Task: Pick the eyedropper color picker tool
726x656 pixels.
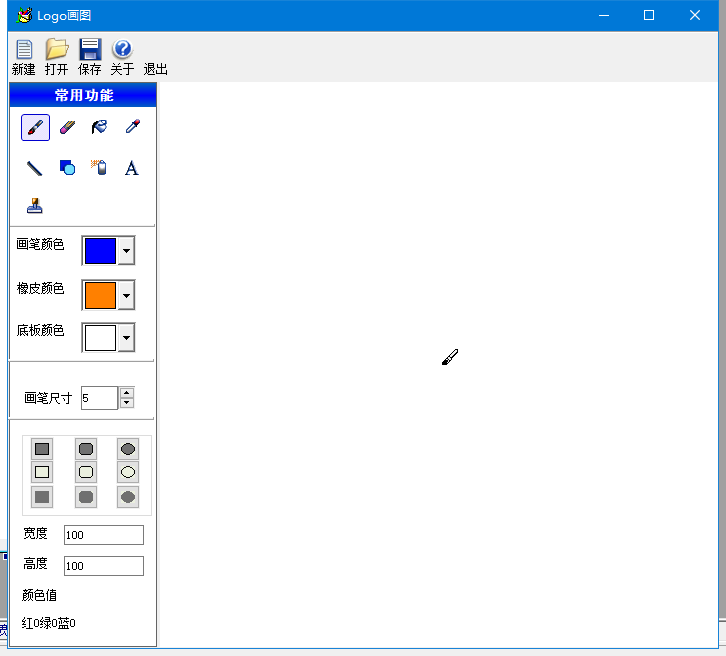Action: [131, 128]
